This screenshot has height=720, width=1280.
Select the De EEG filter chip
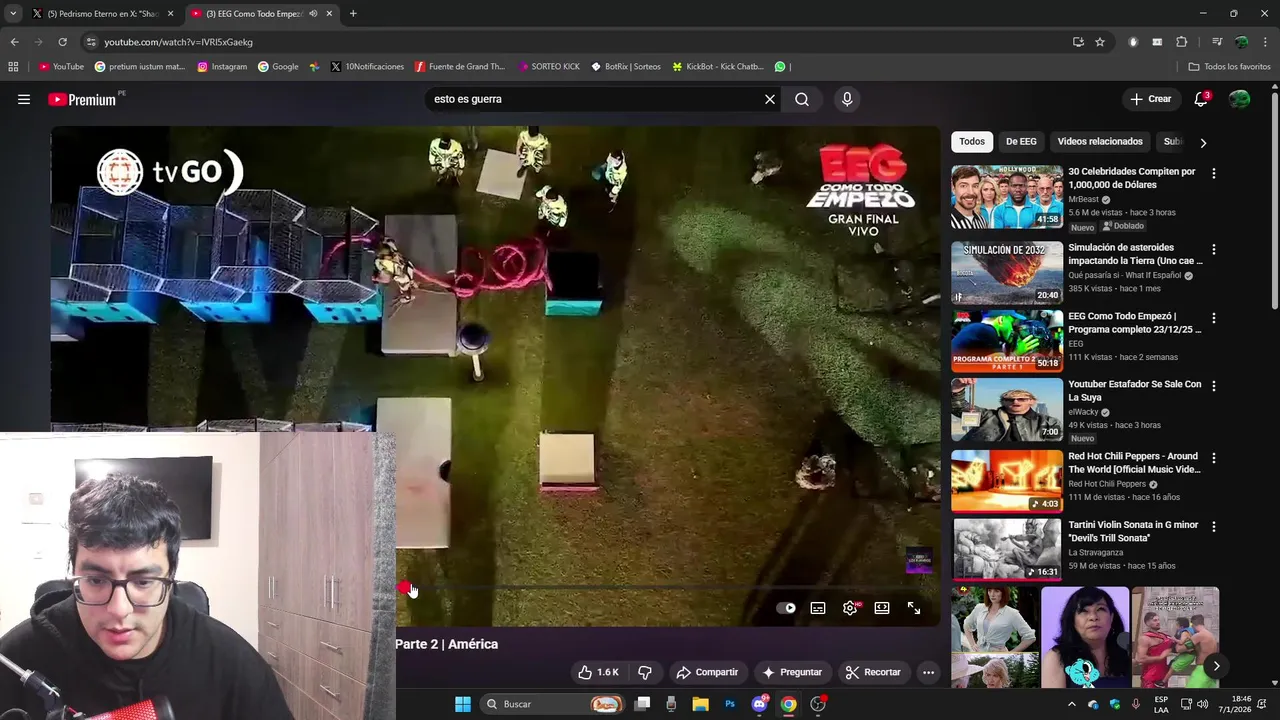pyautogui.click(x=1021, y=142)
